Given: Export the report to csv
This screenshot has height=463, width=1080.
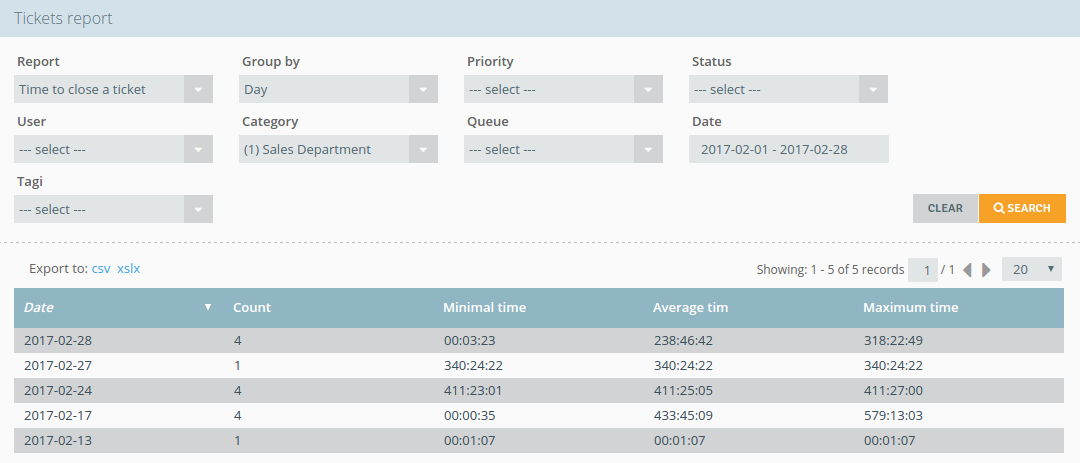Looking at the screenshot, I should tap(101, 269).
